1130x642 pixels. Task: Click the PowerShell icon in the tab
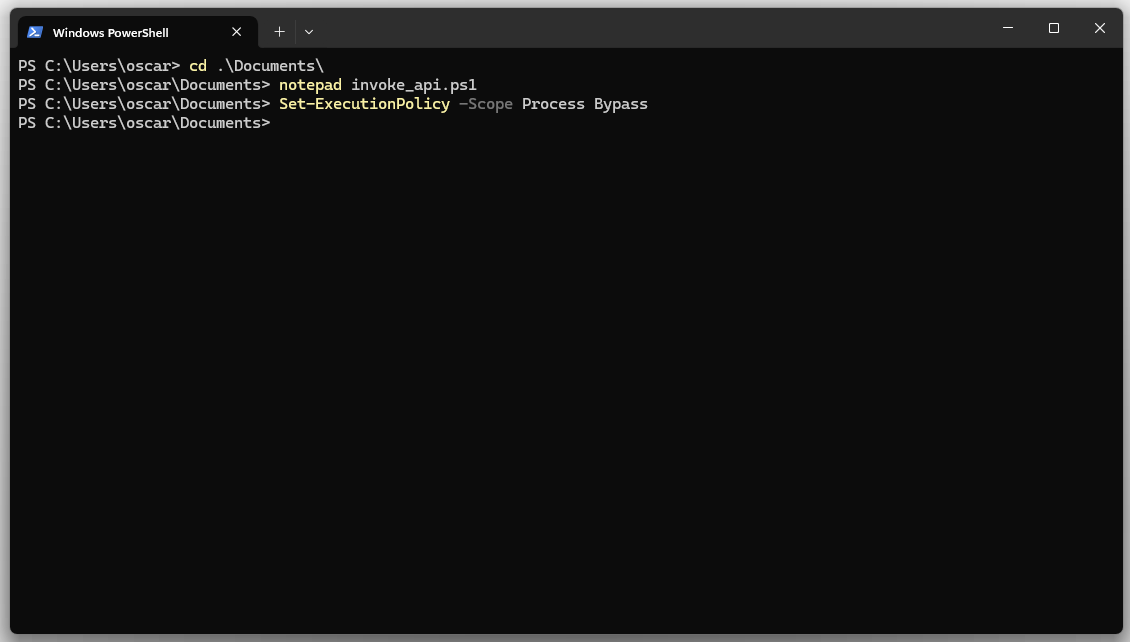(x=35, y=32)
